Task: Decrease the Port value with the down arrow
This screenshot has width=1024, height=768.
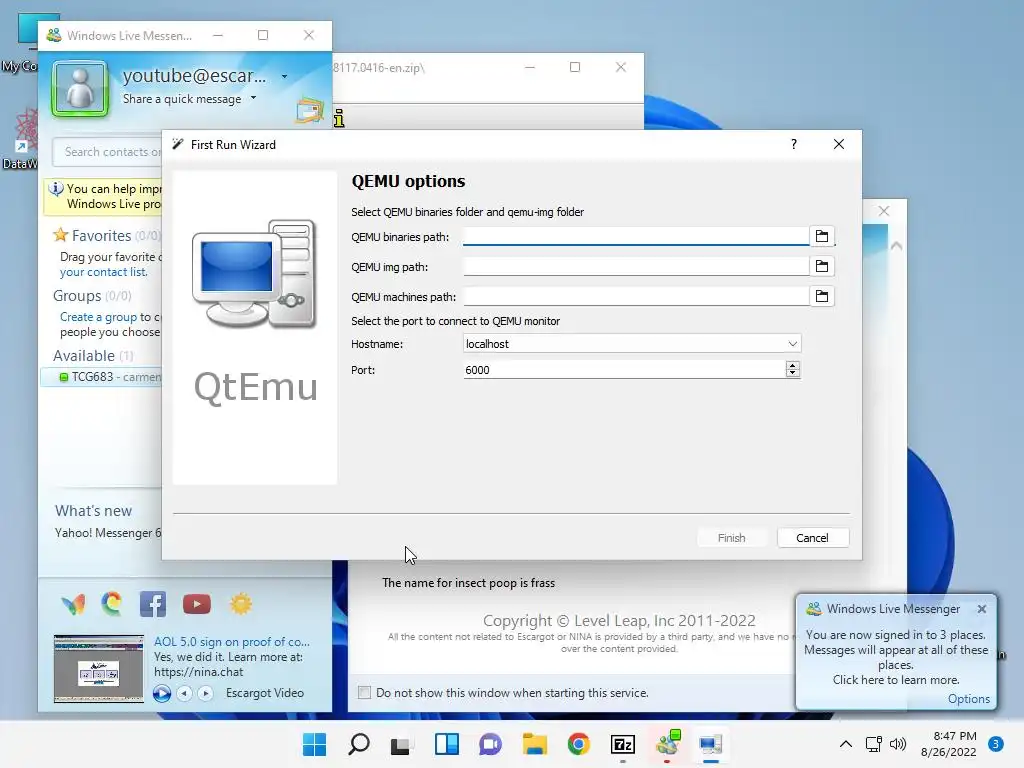Action: click(792, 374)
